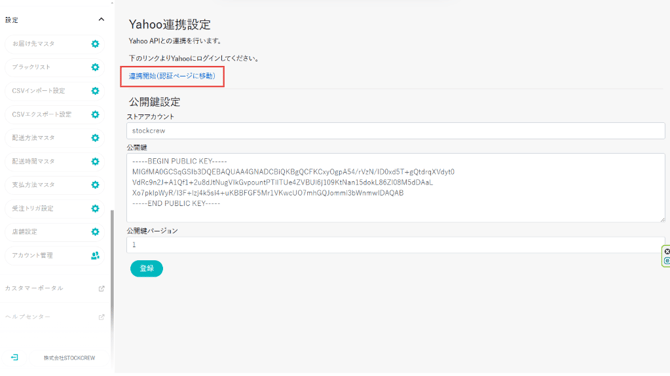This screenshot has height=376, width=670.
Task: Click inside the 公開鍵 text area
Action: [395, 188]
